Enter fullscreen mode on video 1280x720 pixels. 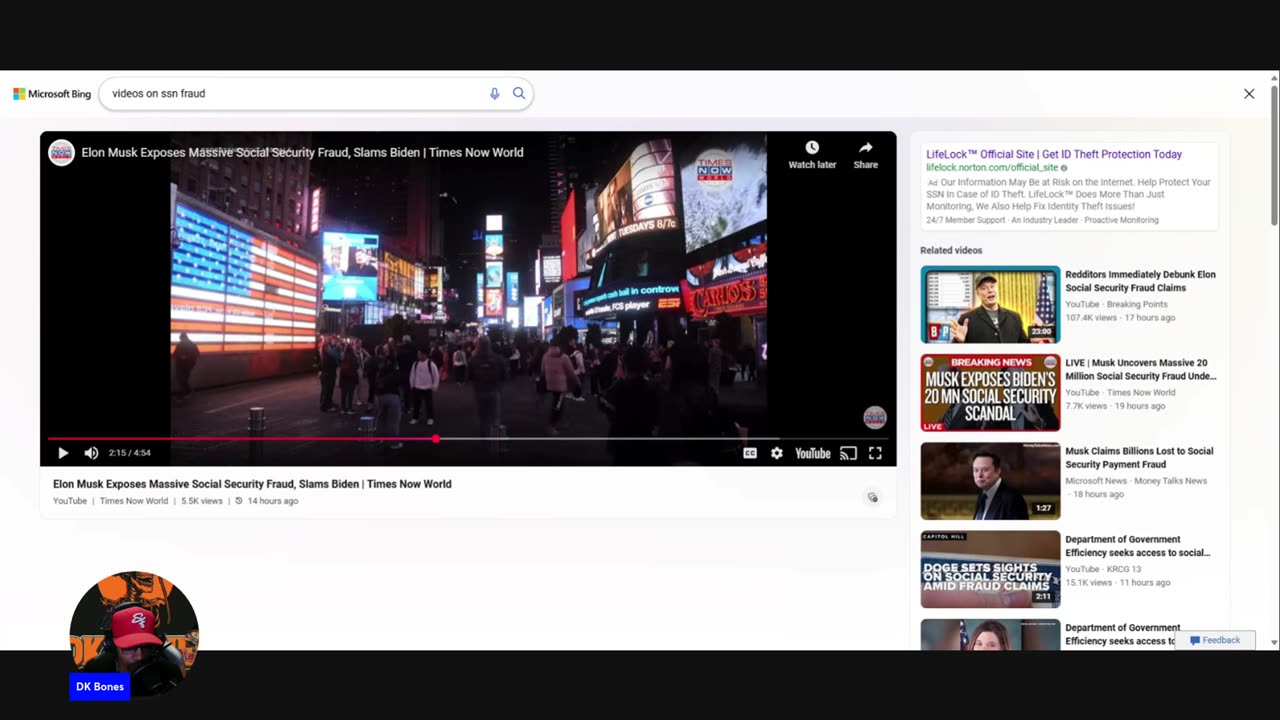(875, 453)
